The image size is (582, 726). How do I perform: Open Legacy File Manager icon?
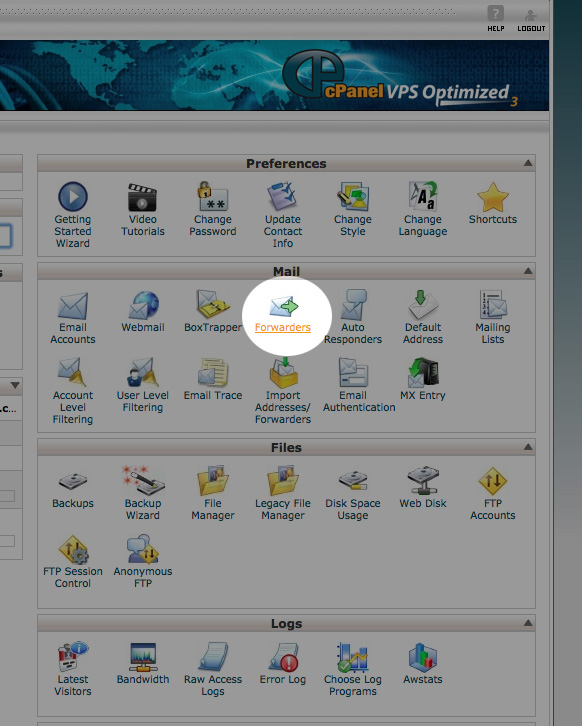point(282,481)
